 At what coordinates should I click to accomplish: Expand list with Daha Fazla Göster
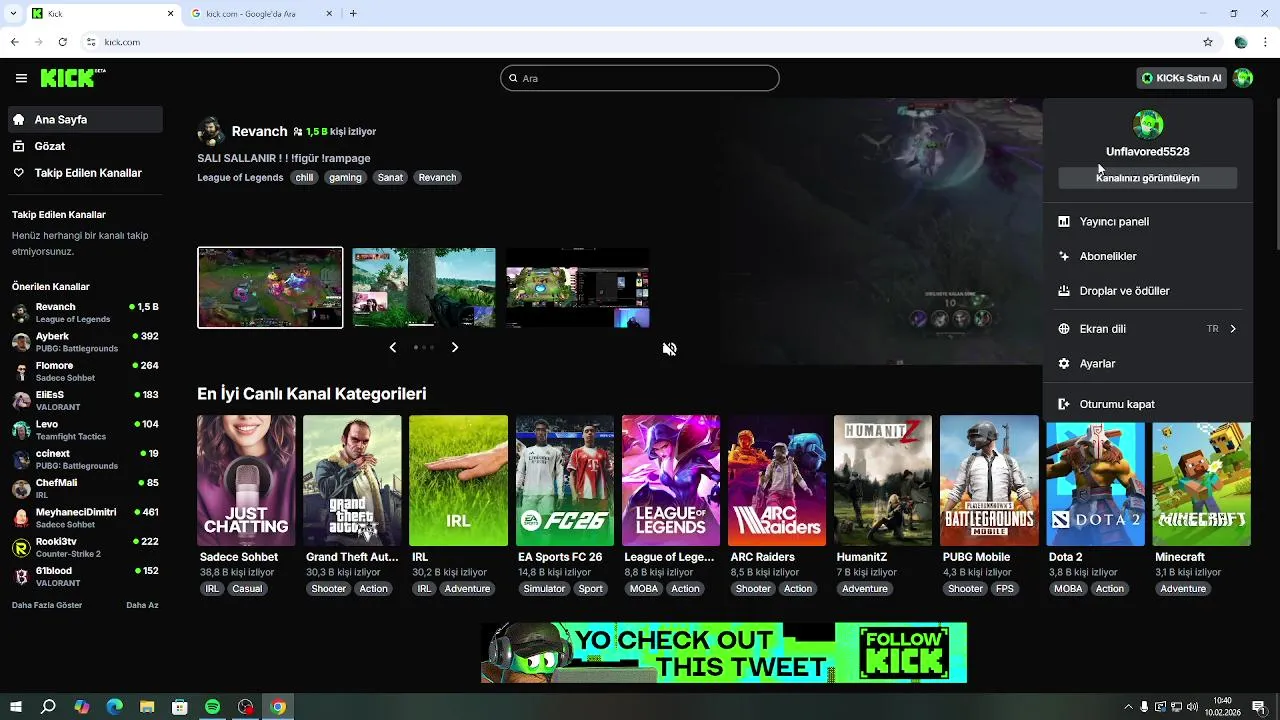(47, 605)
